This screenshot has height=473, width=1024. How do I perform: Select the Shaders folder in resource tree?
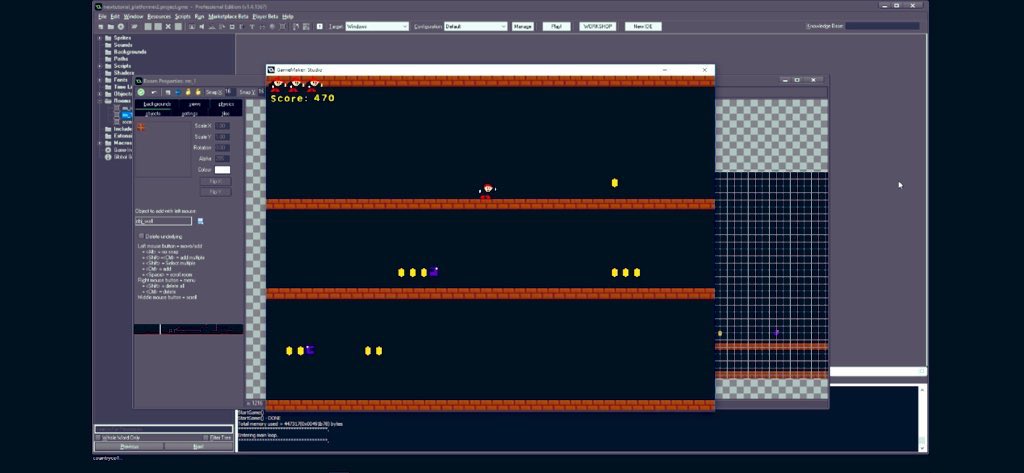point(124,73)
